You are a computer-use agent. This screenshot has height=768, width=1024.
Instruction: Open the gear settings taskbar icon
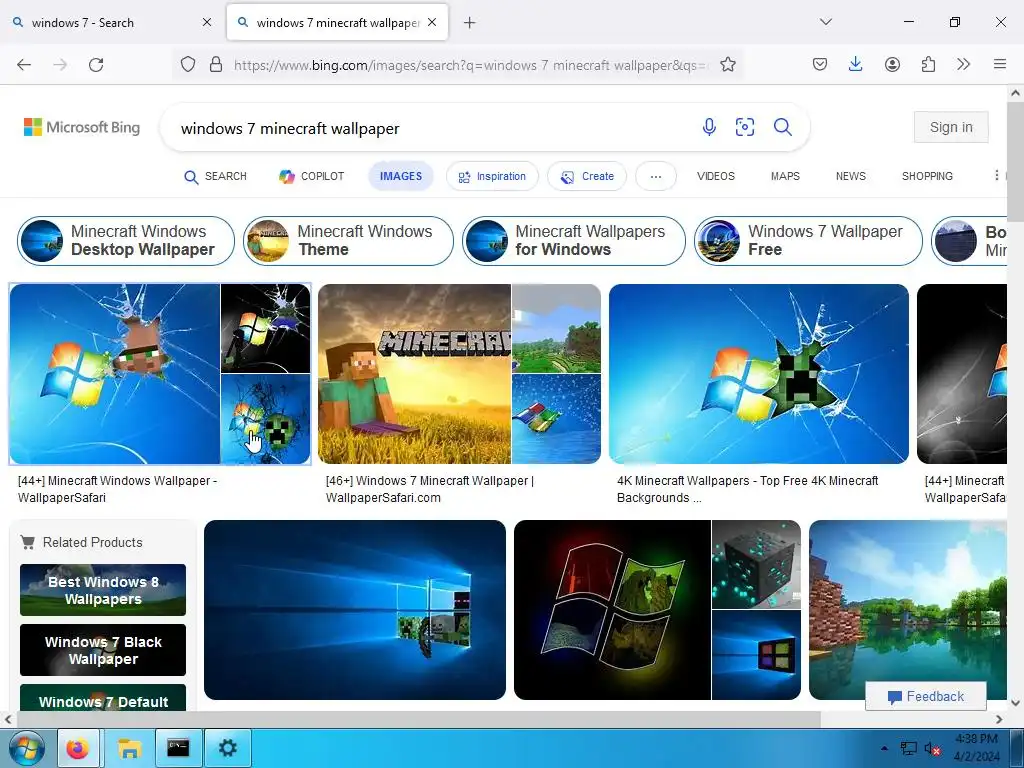227,748
